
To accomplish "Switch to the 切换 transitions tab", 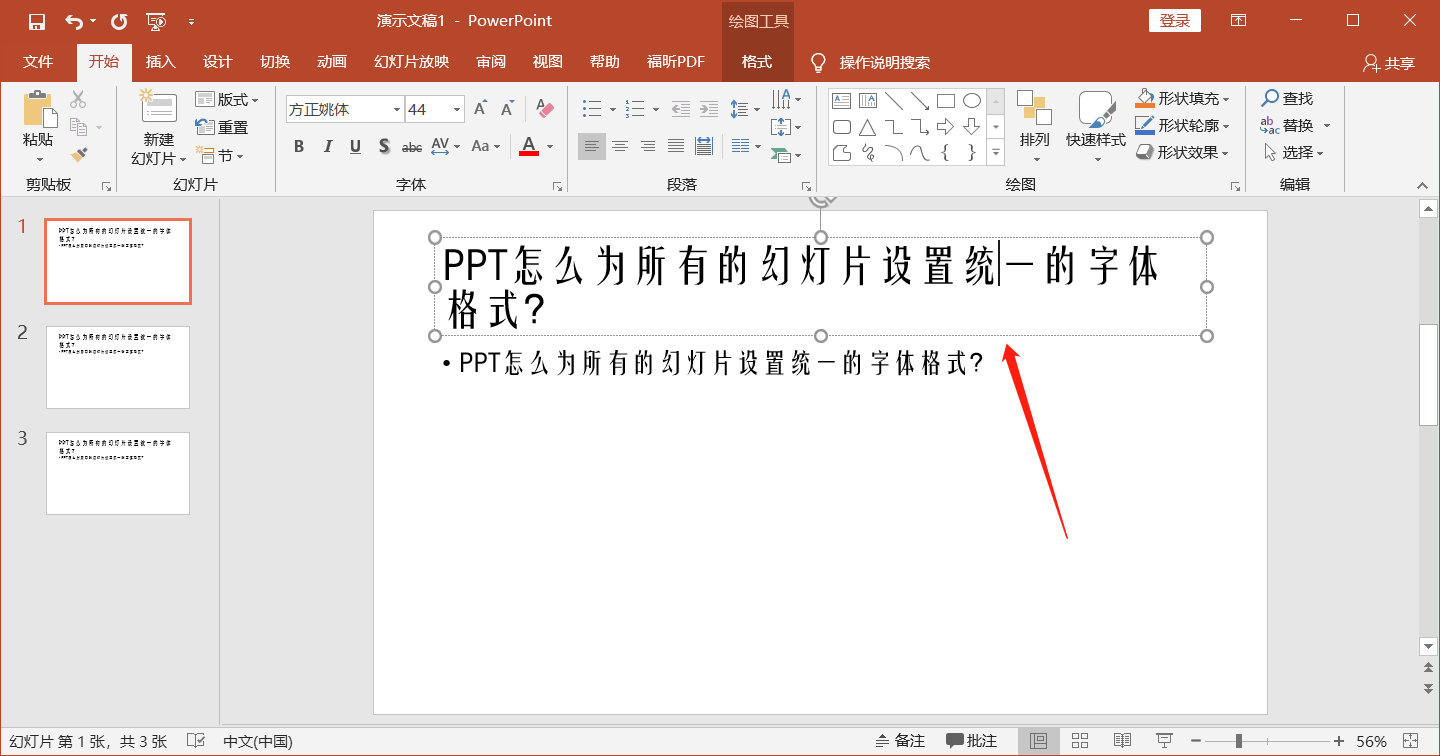I will (x=275, y=62).
